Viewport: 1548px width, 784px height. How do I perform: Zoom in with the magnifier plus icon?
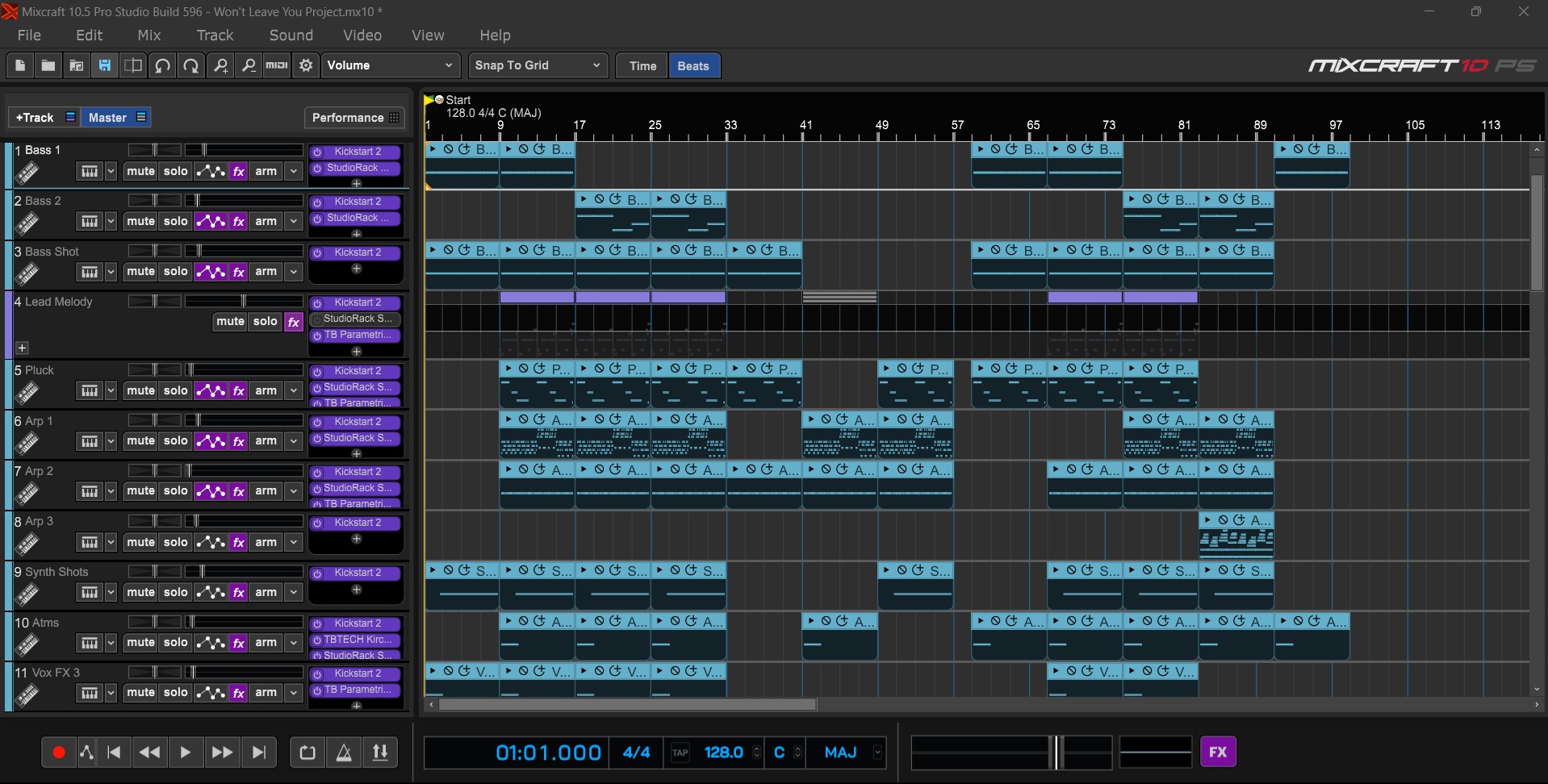pos(220,65)
